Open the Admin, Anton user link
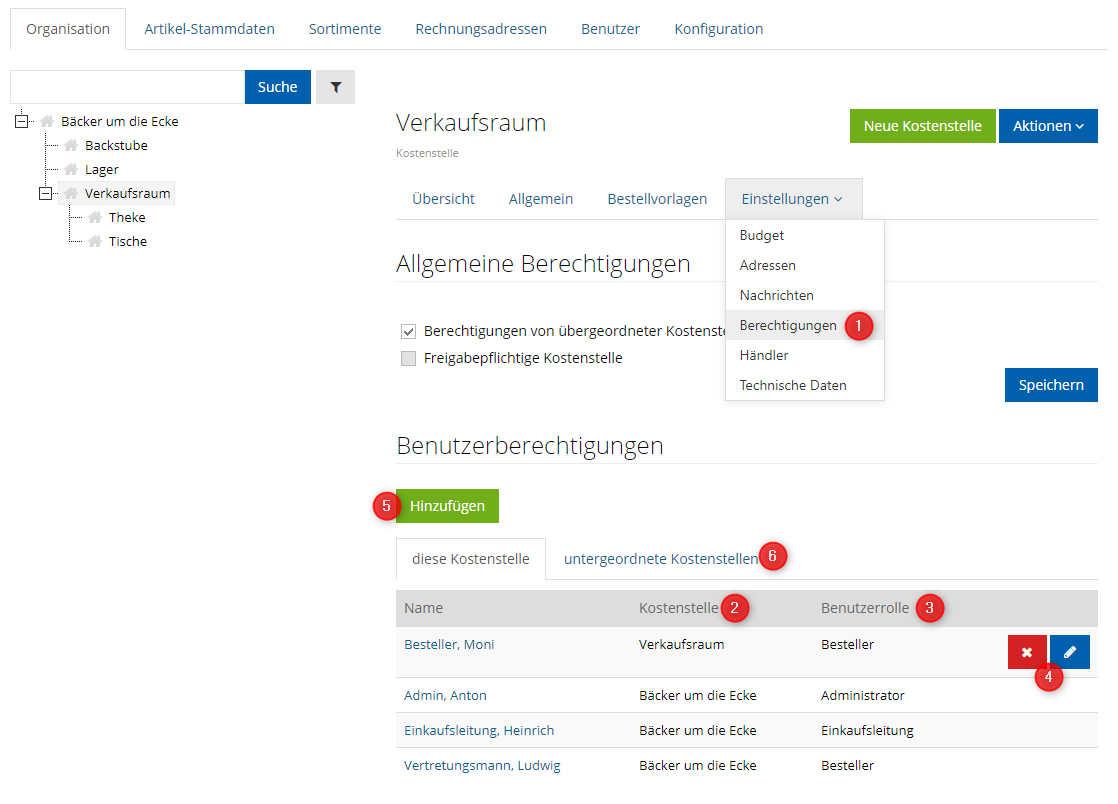This screenshot has width=1118, height=804. [x=445, y=695]
